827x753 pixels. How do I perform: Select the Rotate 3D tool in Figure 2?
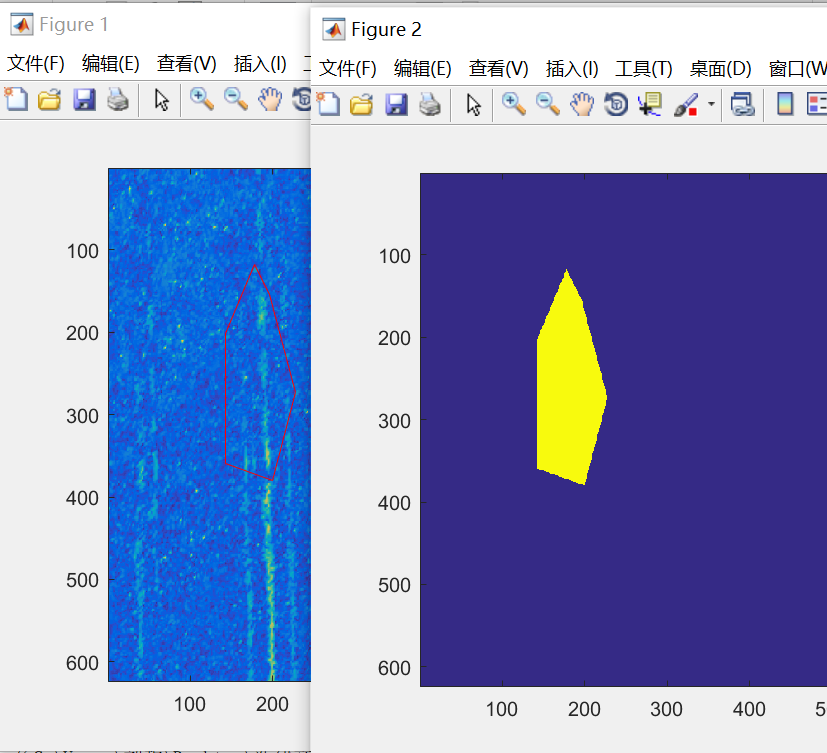click(615, 104)
